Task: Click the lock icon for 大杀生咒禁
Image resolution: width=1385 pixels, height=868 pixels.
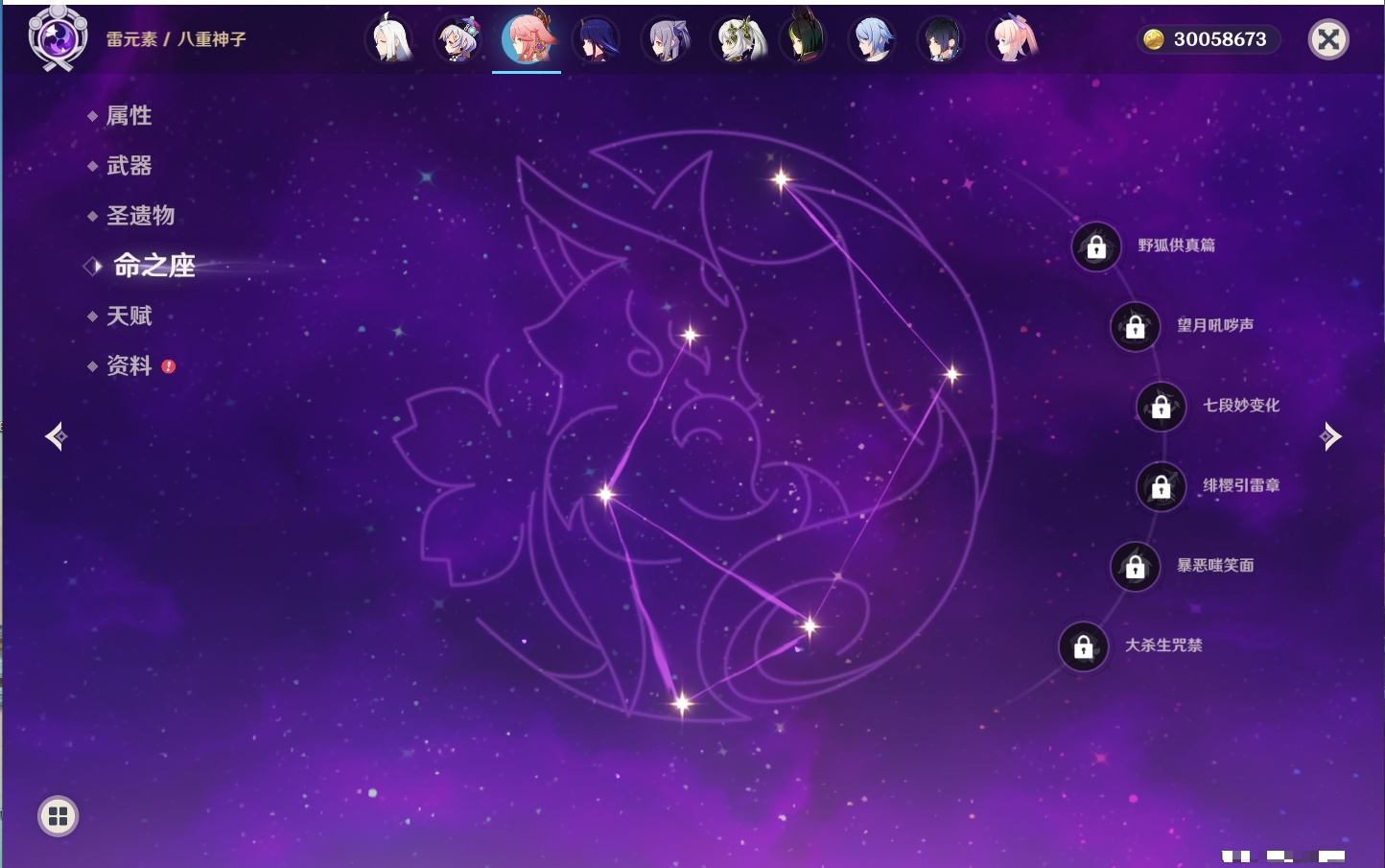Action: (x=1083, y=647)
